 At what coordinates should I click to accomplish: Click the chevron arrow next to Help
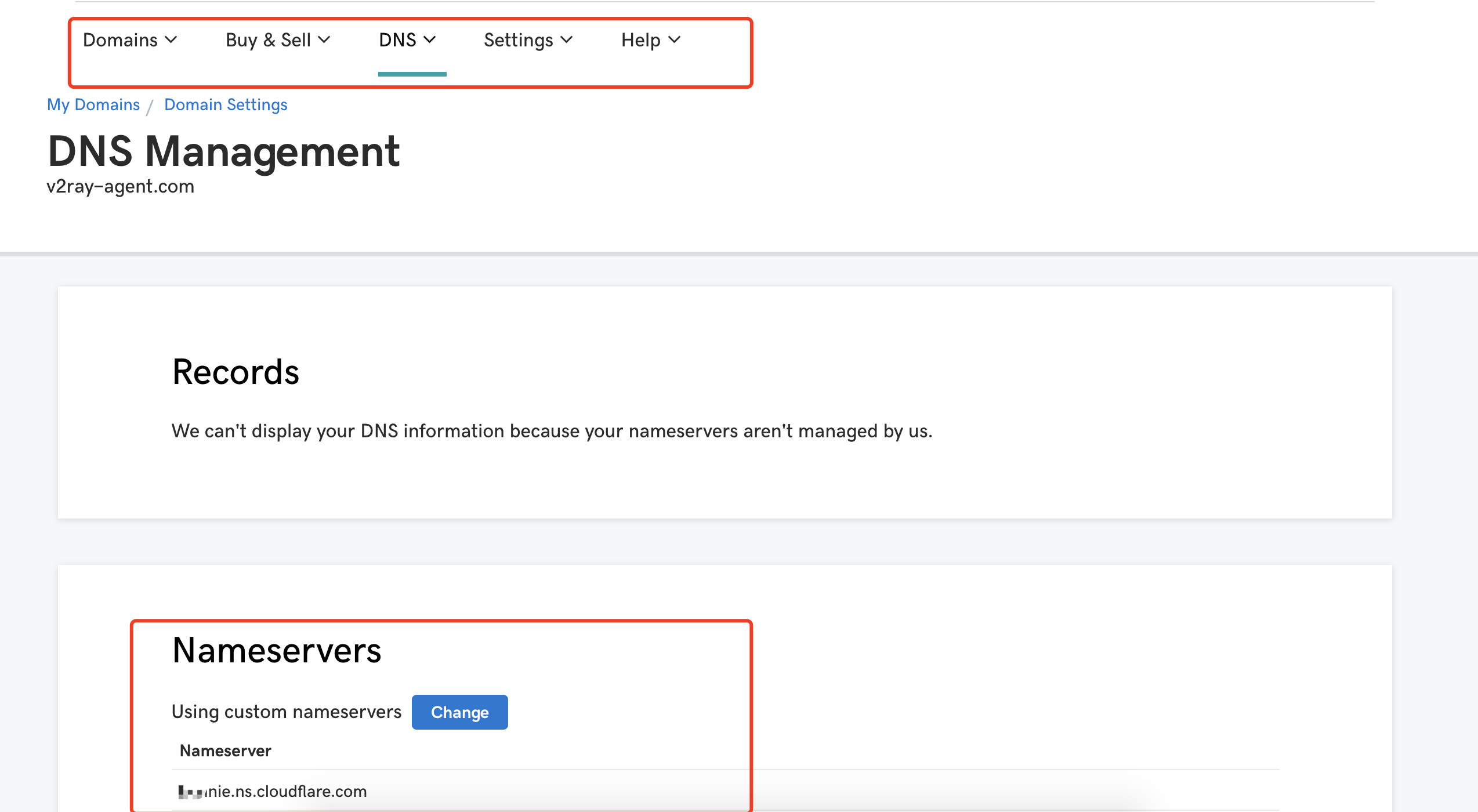674,39
